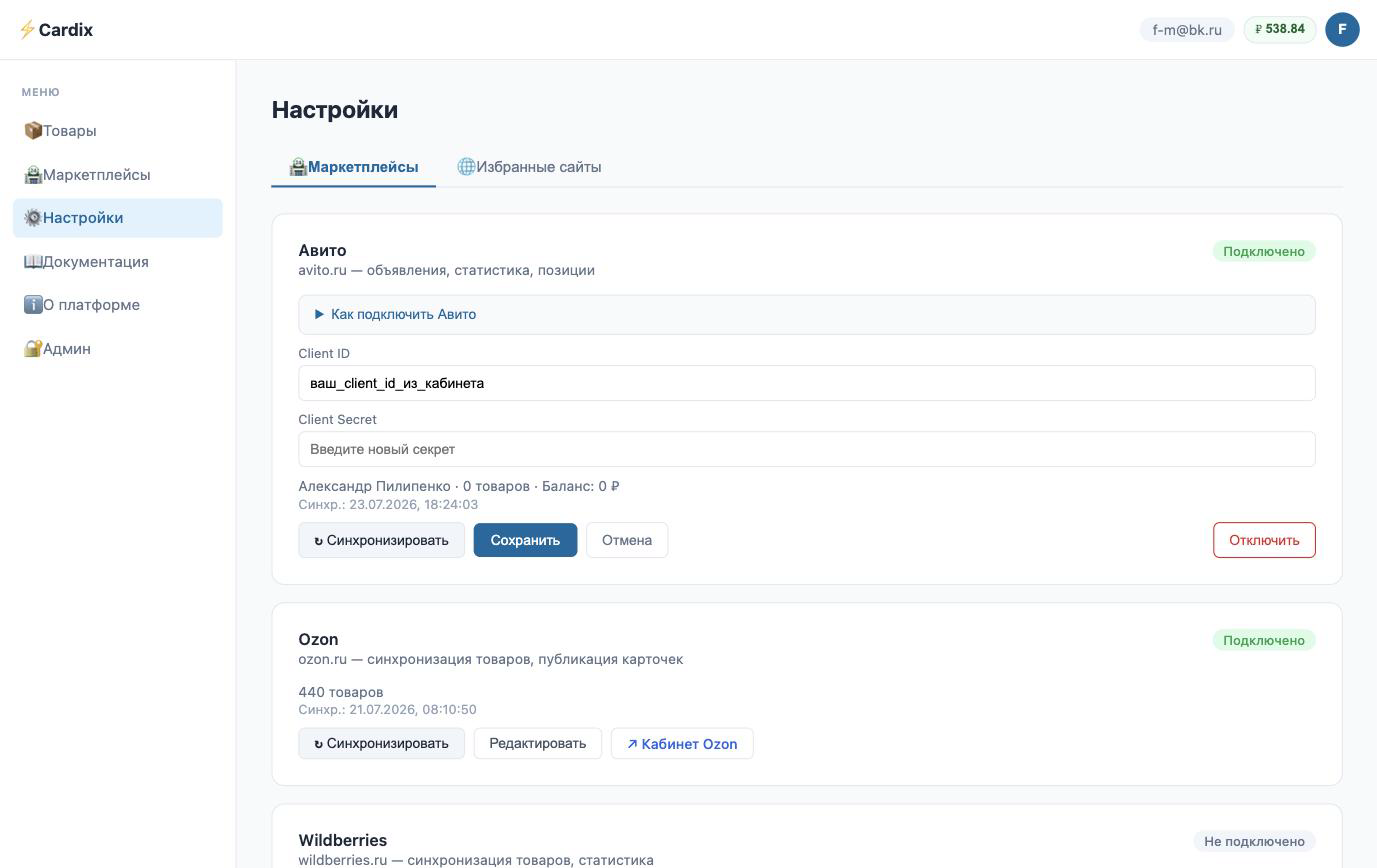Screen dimensions: 1377x868
Task: Click the Cardix lightning bolt logo
Action: point(27,30)
